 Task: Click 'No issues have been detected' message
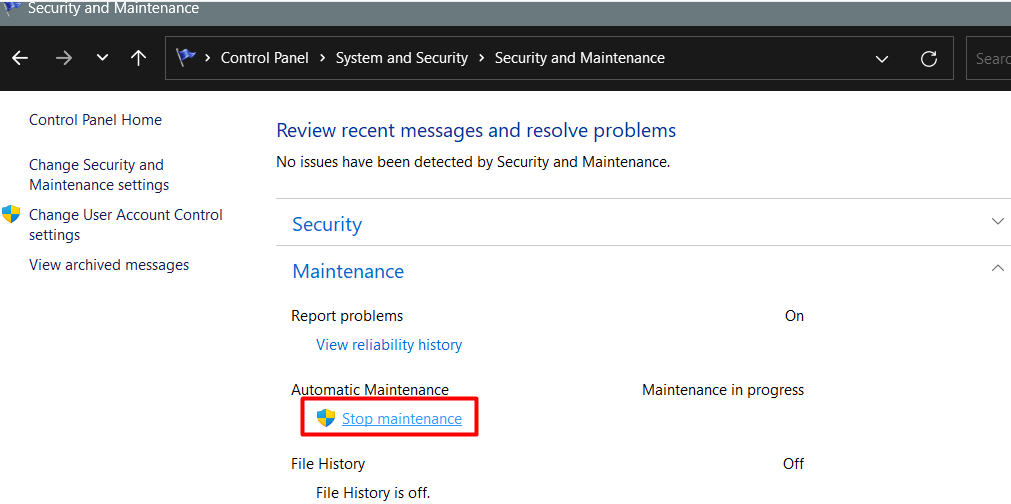(473, 162)
